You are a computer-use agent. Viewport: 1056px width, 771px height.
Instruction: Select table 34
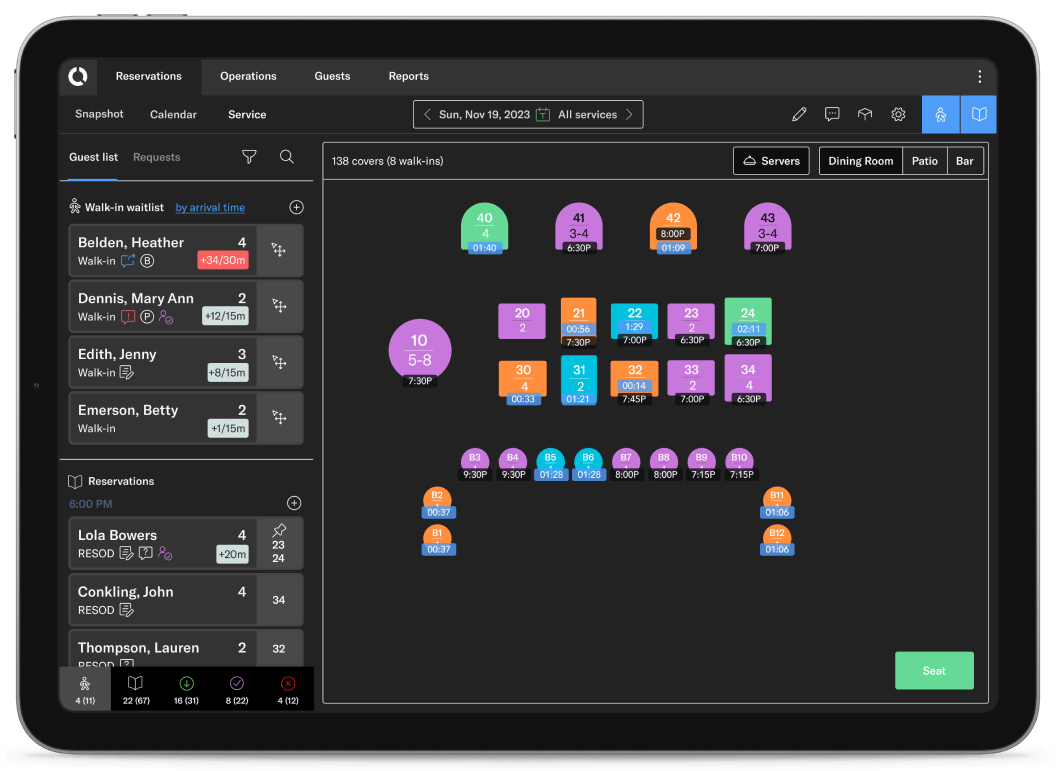pyautogui.click(x=748, y=379)
